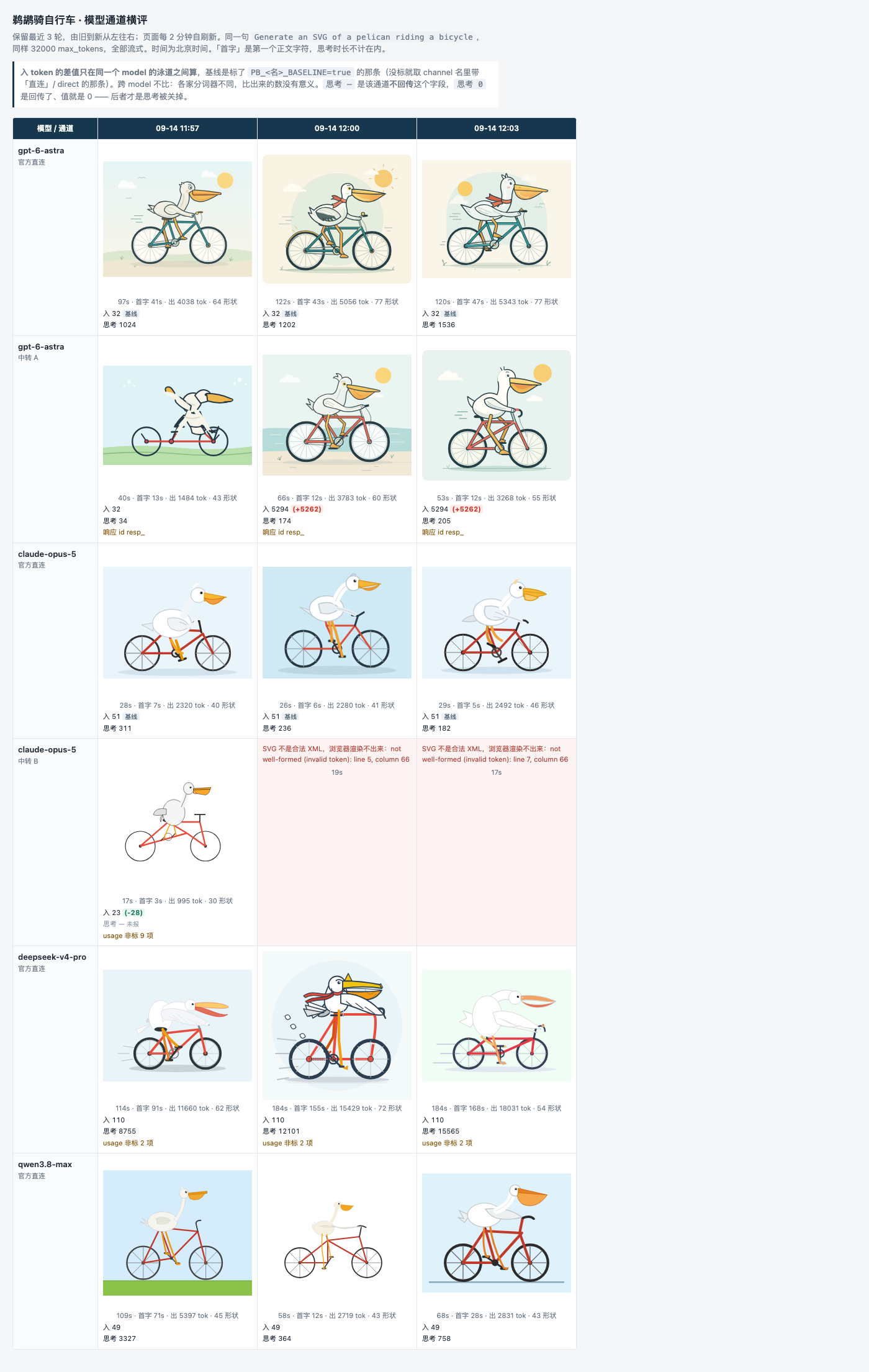Click the 响应 id resp_ note at 11:57
Screen dimensions: 869x1372
click(124, 532)
